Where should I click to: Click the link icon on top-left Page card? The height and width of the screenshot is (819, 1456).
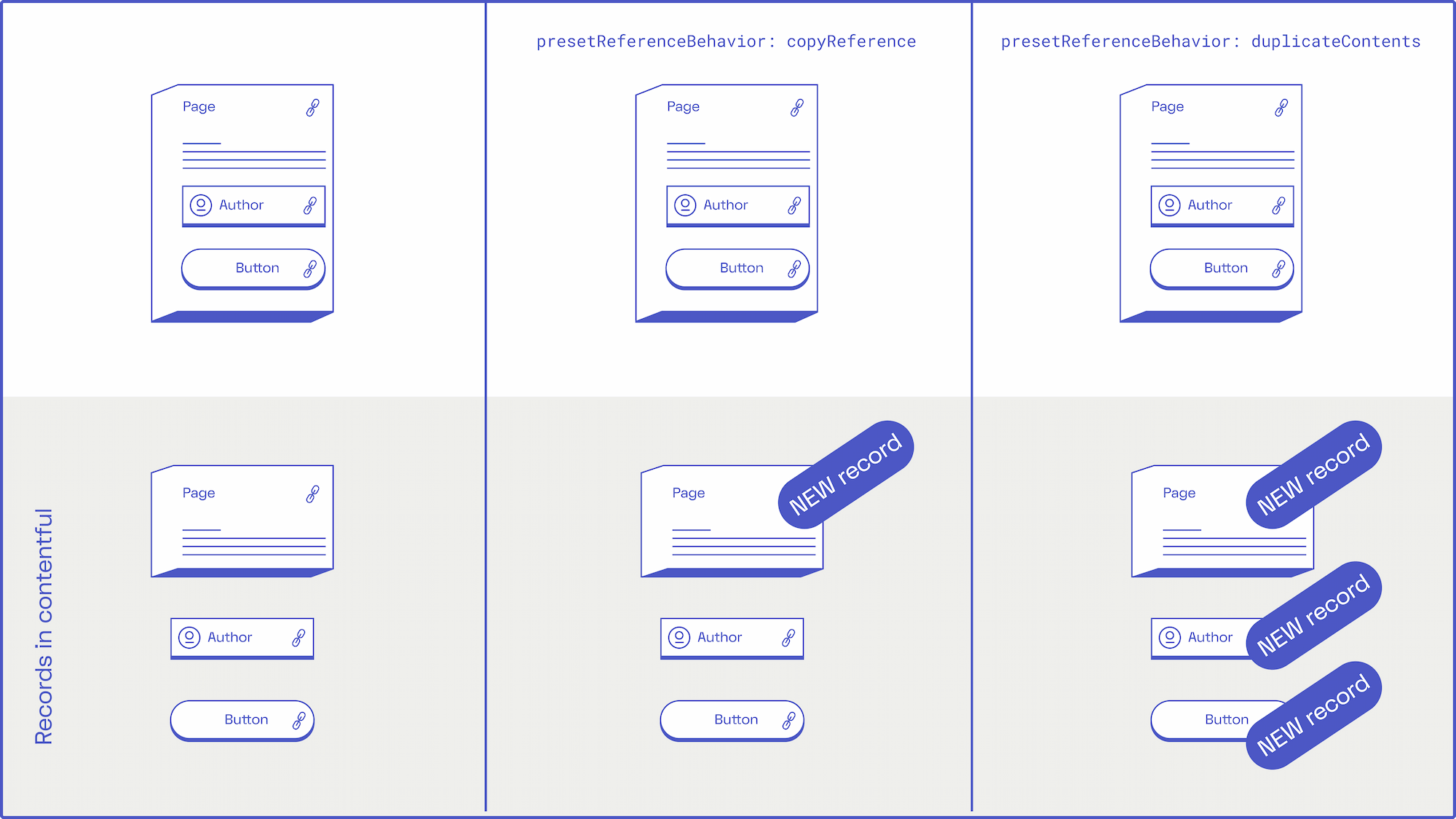click(x=314, y=106)
